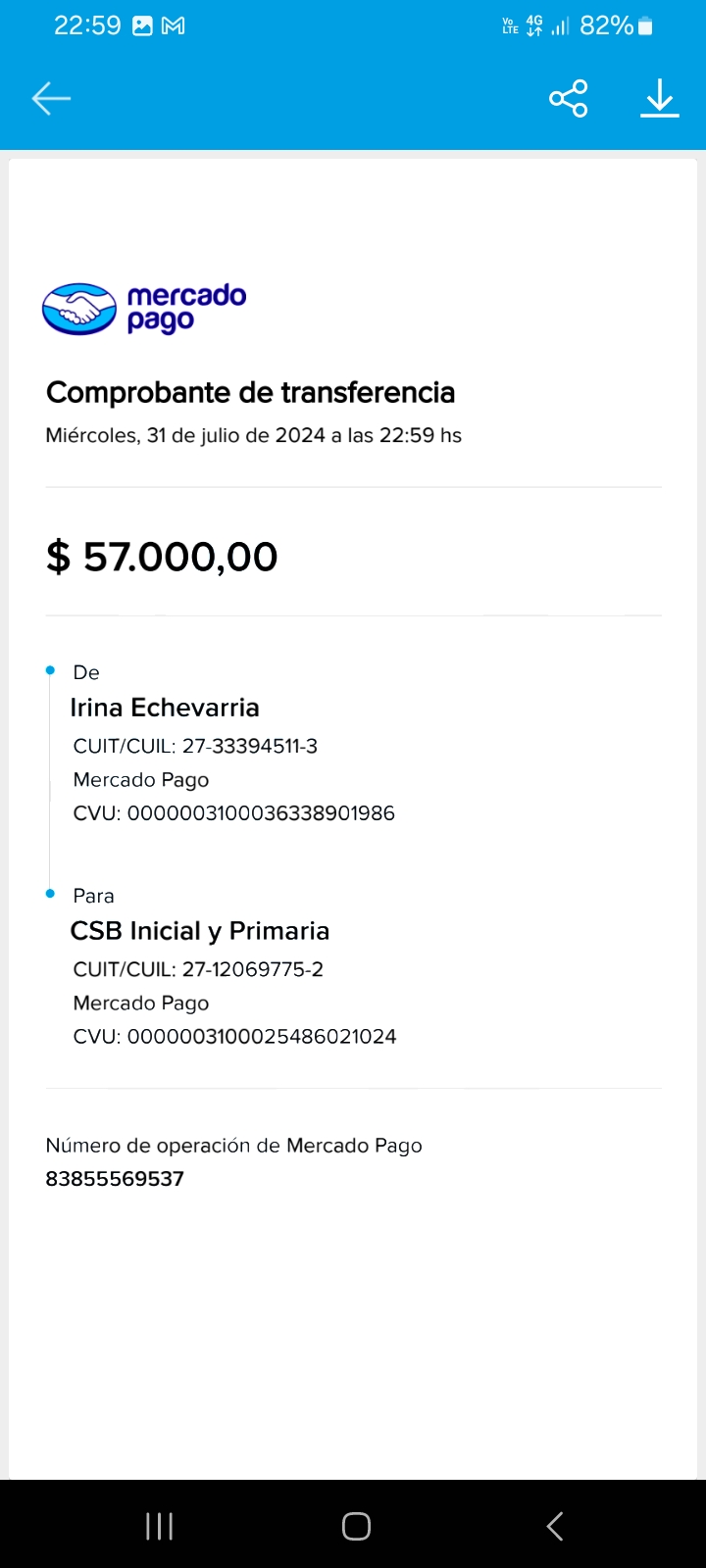Tap the 4G signal indicator
The height and width of the screenshot is (1568, 706).
click(x=534, y=26)
